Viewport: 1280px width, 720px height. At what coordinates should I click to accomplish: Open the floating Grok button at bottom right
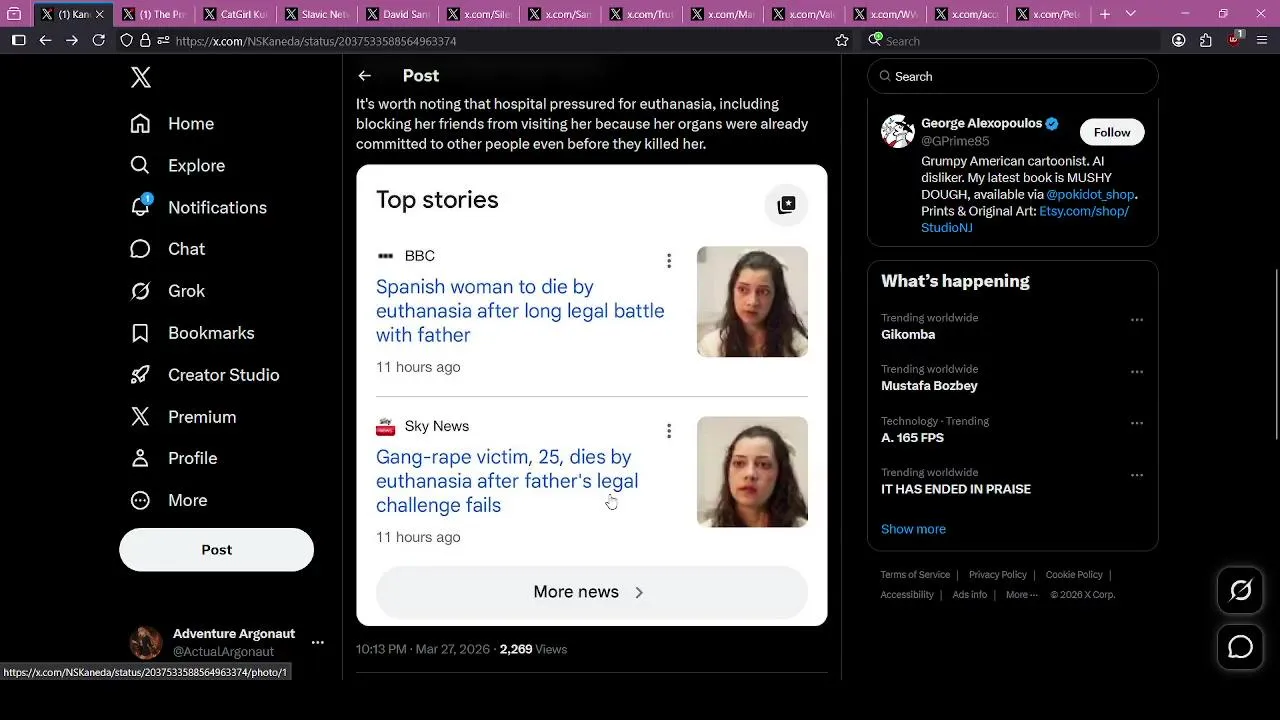tap(1240, 591)
